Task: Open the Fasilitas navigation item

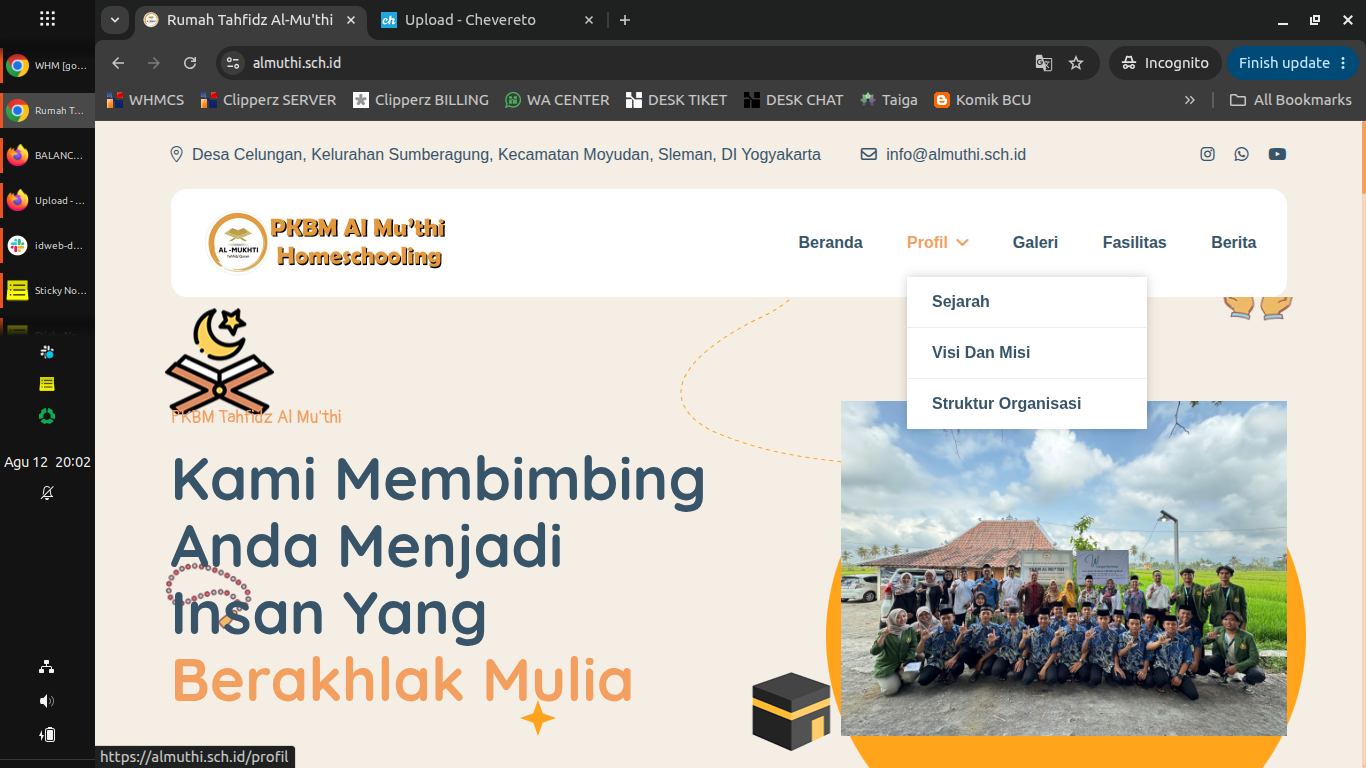Action: point(1134,242)
